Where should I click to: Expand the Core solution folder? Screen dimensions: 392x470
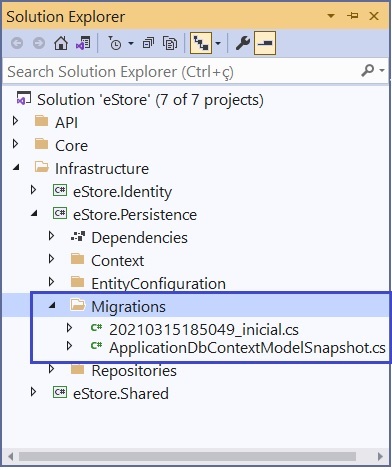(15, 144)
